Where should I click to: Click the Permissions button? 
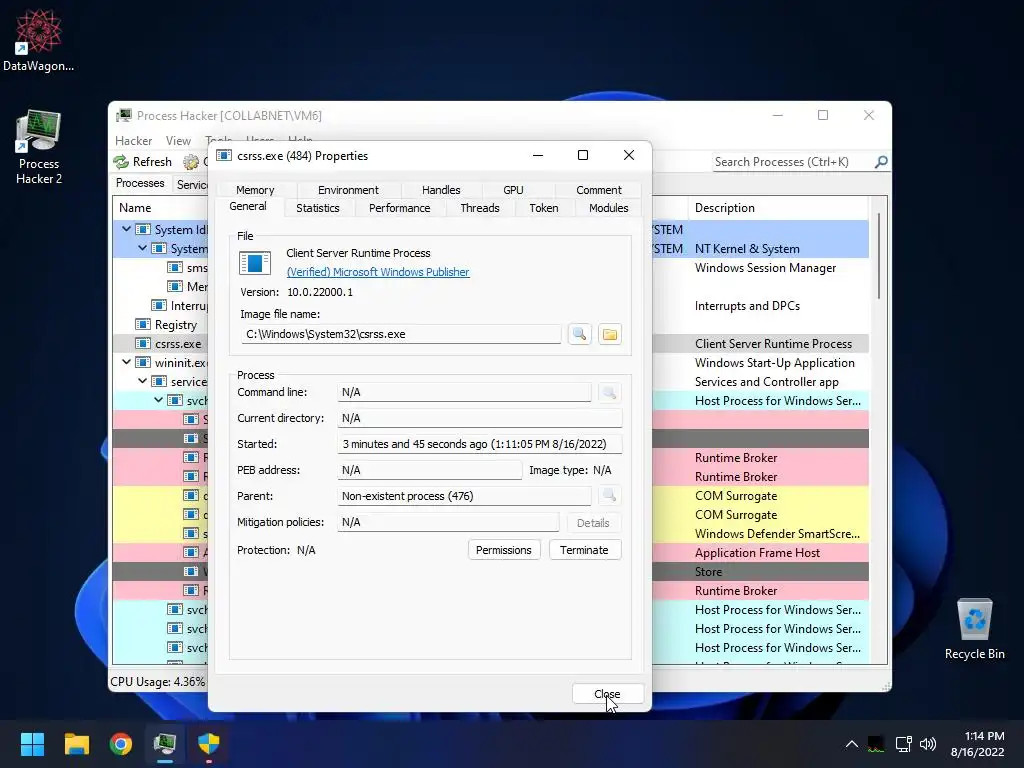[x=504, y=550]
